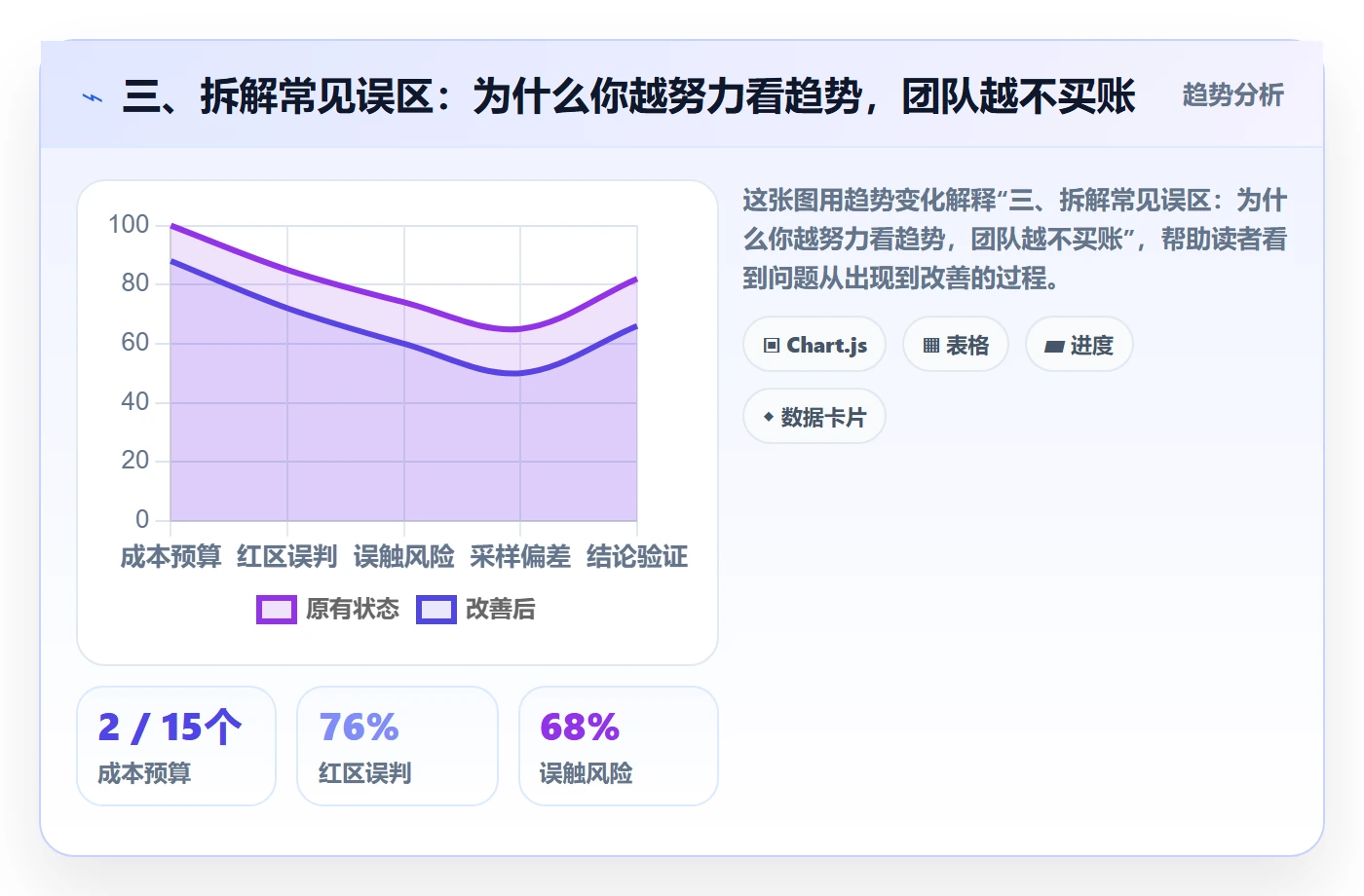Click the section title 三、拆解常见误区
Screen dimensions: 1364x896
[x=629, y=96]
